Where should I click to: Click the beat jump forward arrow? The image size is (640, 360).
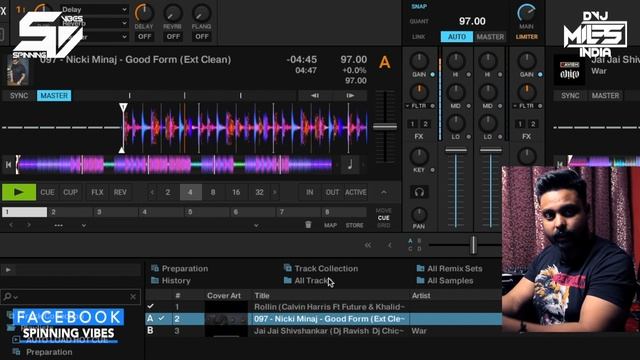click(350, 96)
